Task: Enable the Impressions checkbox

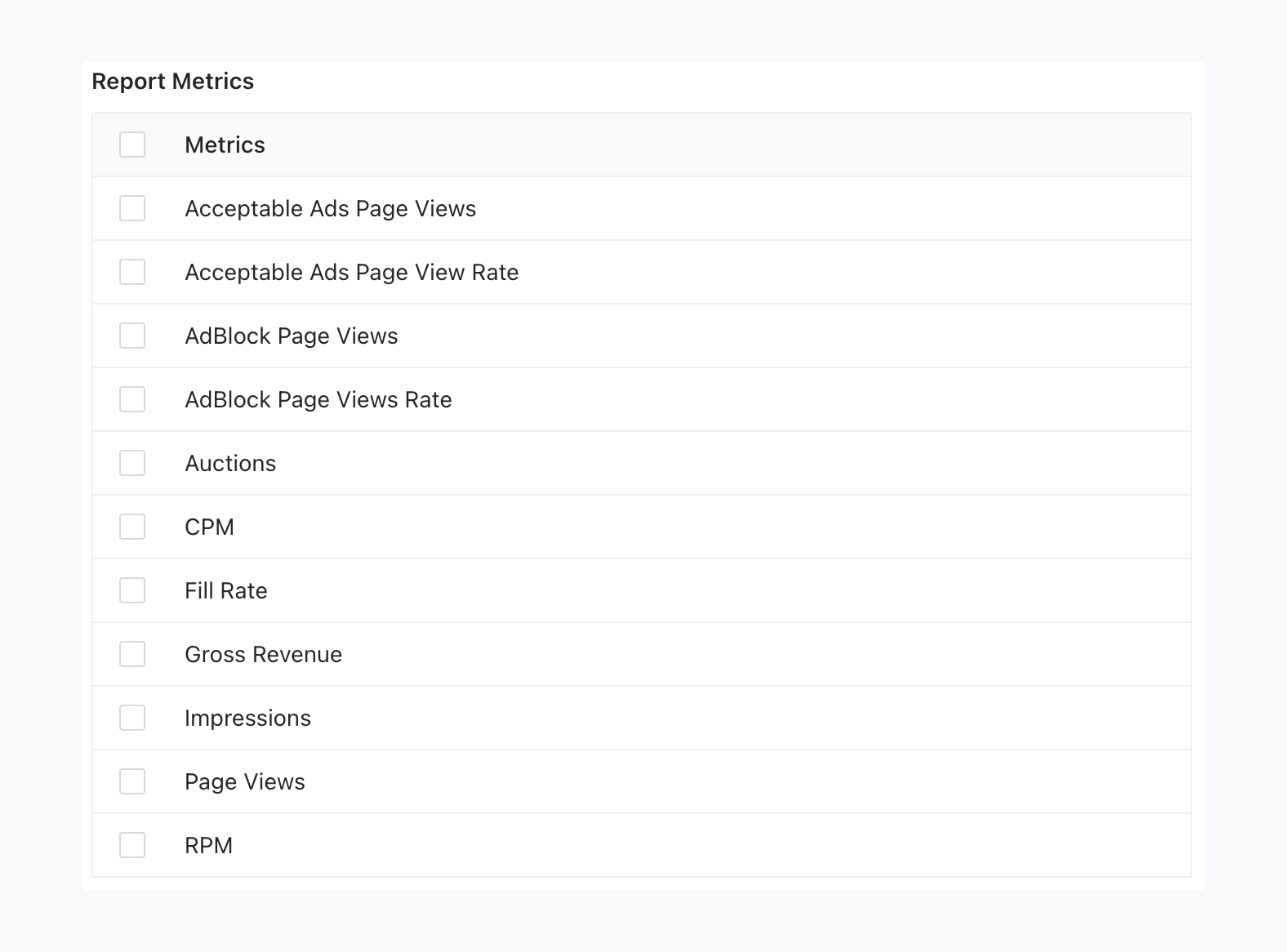Action: (x=131, y=718)
